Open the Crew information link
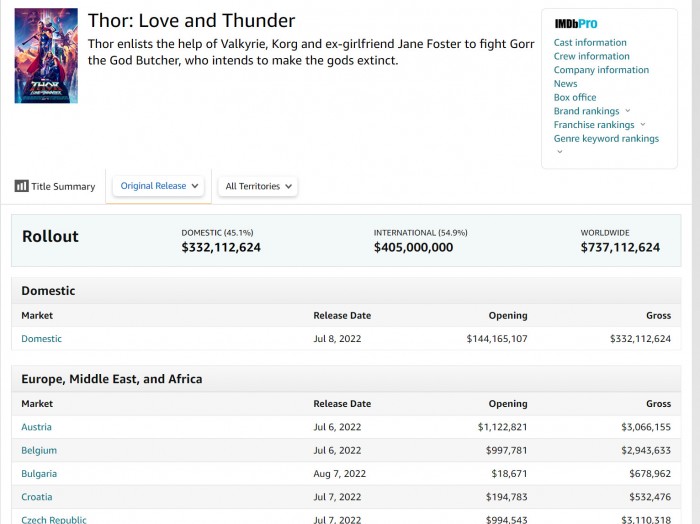700x524 pixels. click(592, 56)
